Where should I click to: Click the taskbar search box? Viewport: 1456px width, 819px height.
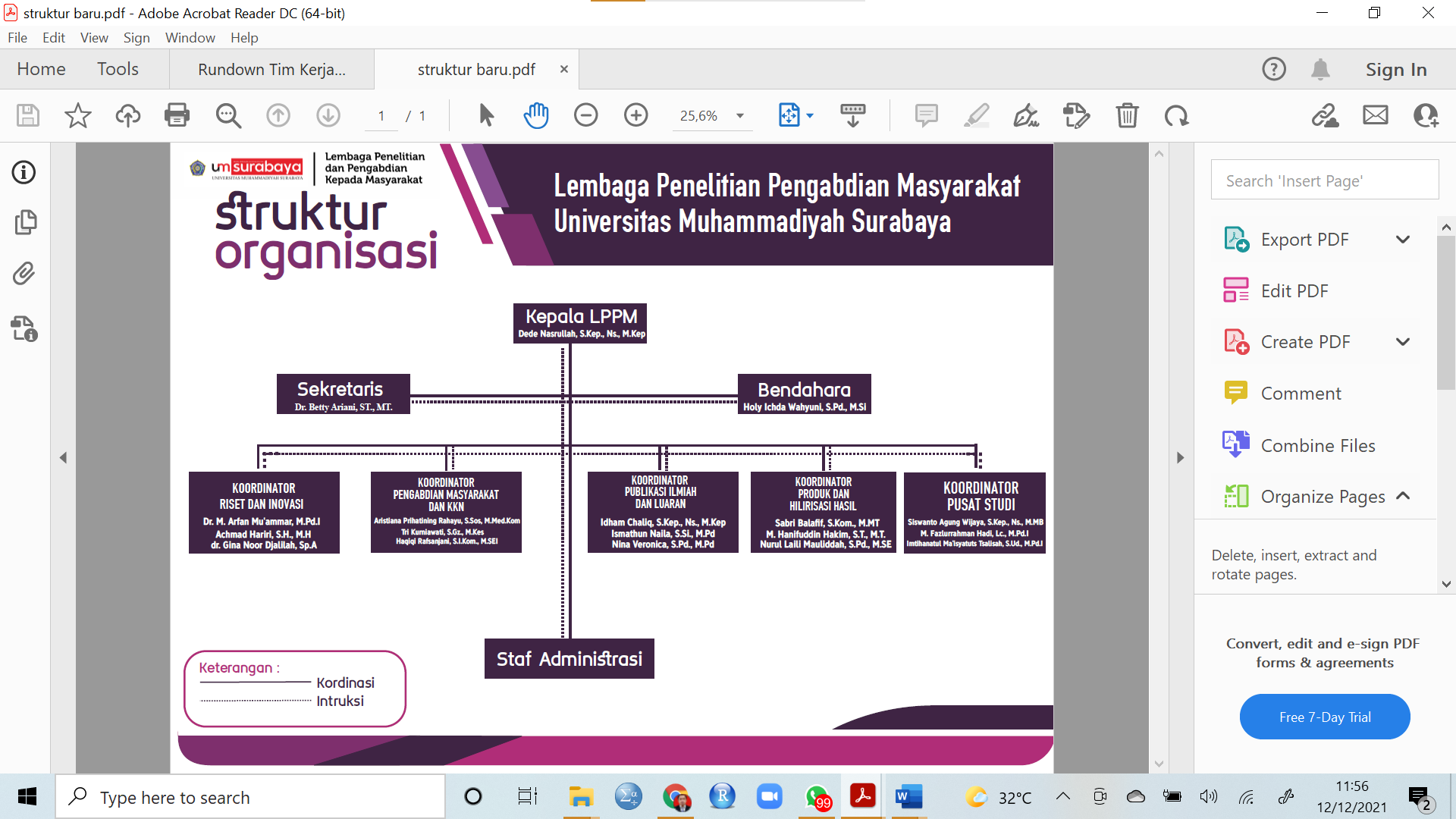(x=250, y=797)
